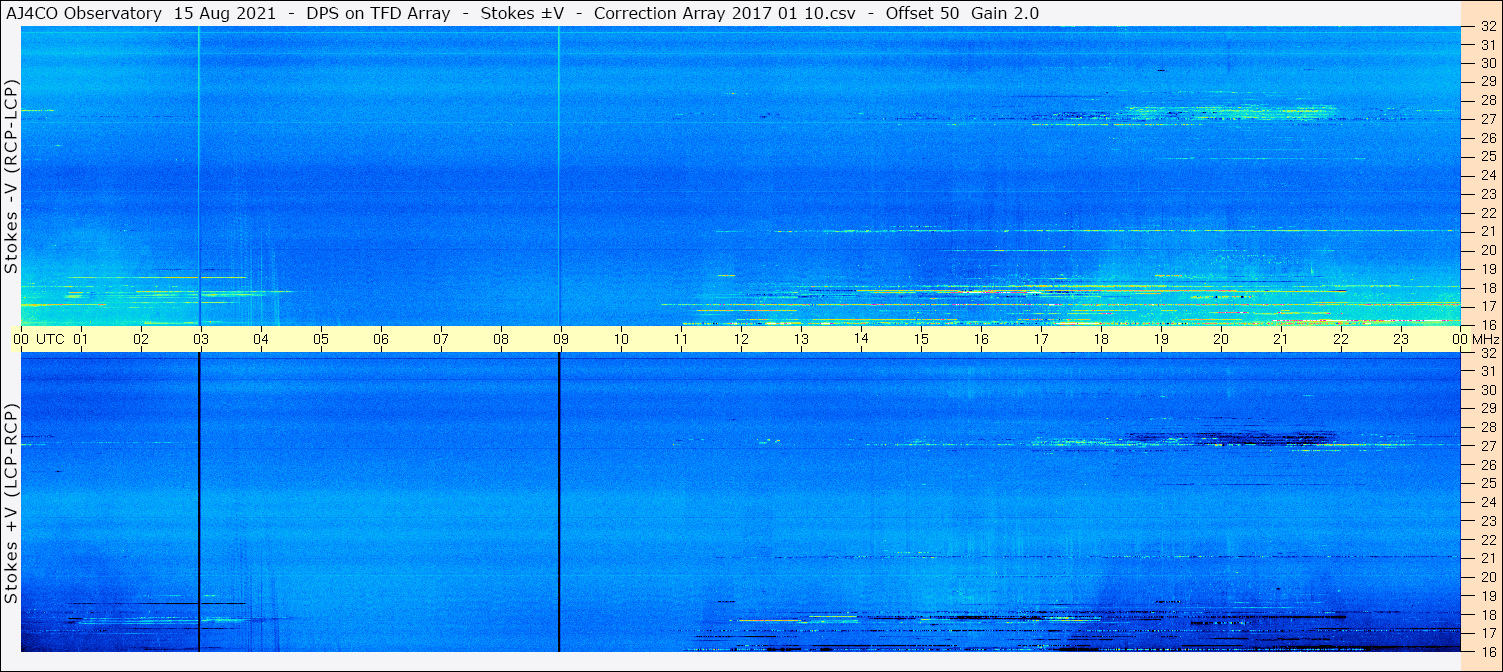The image size is (1503, 672).
Task: Select the date "15 Aug 2021" in header
Action: [x=223, y=13]
